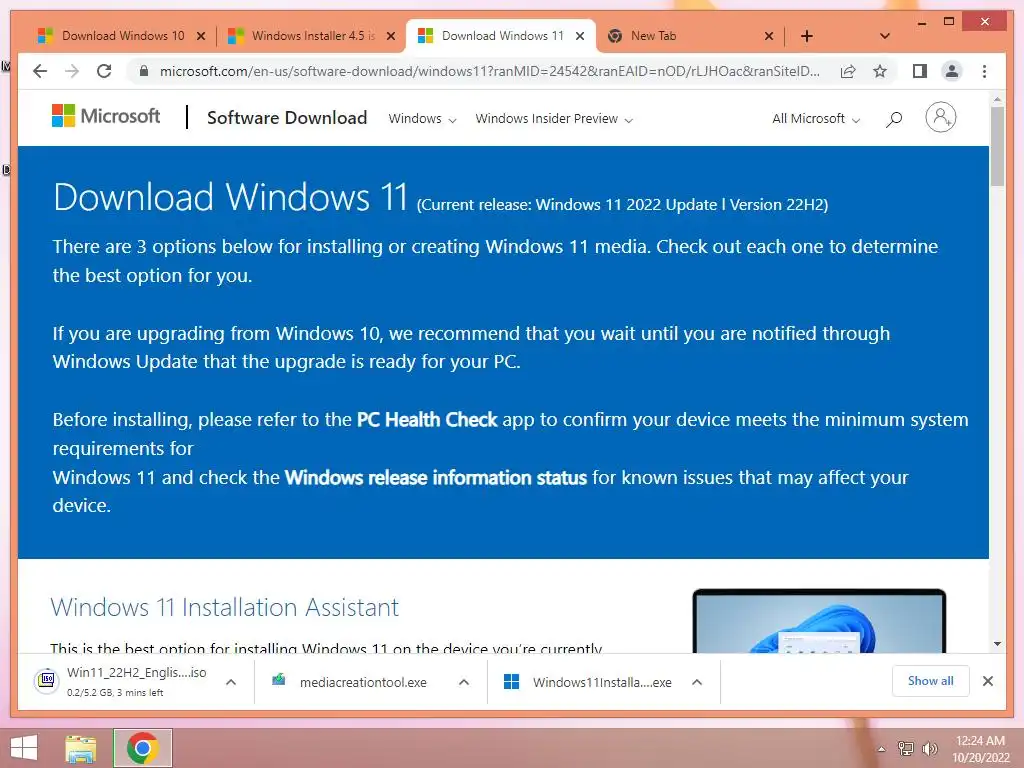Click the Chrome icon in the taskbar
Screen dimensions: 1024x768
(x=142, y=748)
